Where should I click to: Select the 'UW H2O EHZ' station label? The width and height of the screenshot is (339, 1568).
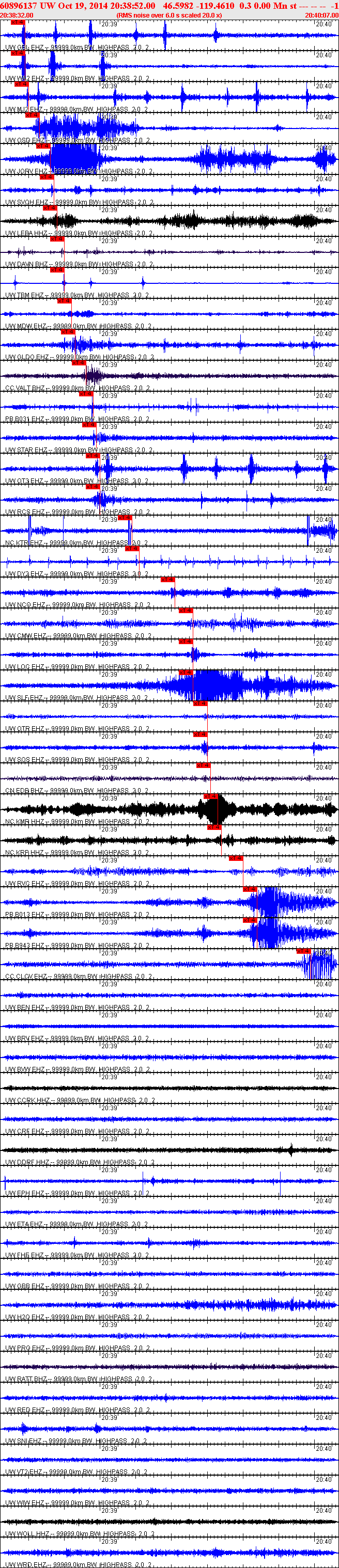coord(25,1317)
